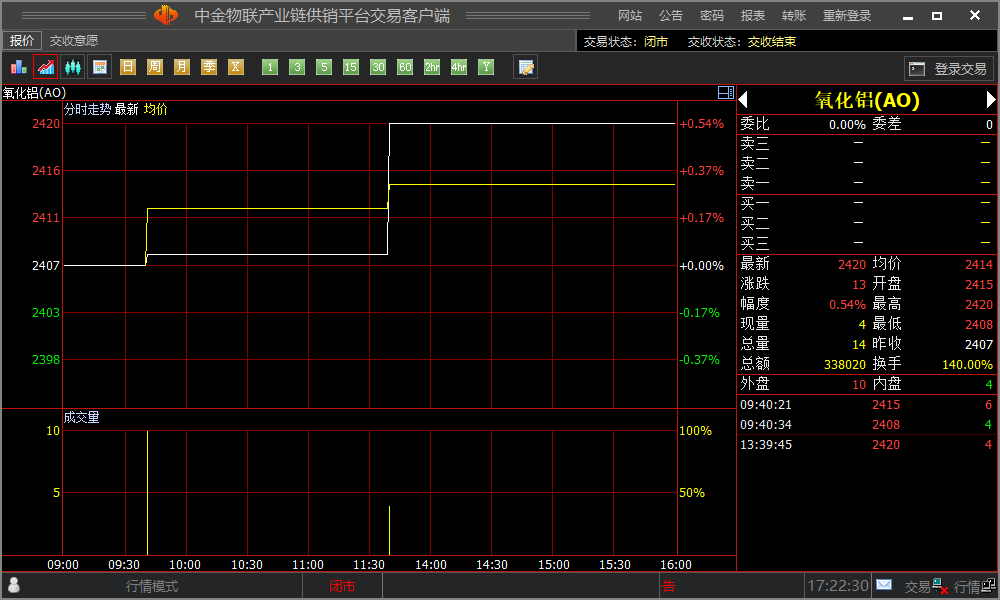
Task: Select the 2hr period button
Action: click(432, 67)
